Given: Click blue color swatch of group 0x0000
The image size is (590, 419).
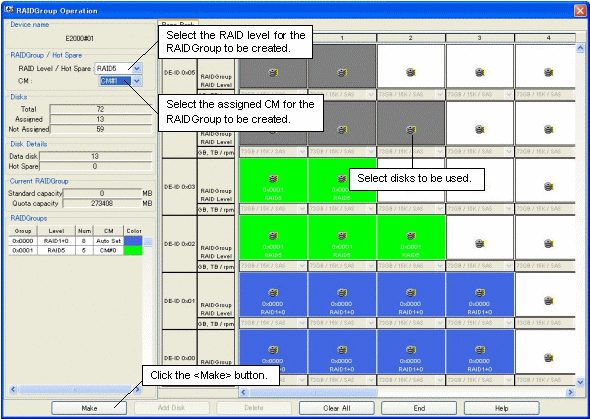Looking at the screenshot, I should 133,241.
